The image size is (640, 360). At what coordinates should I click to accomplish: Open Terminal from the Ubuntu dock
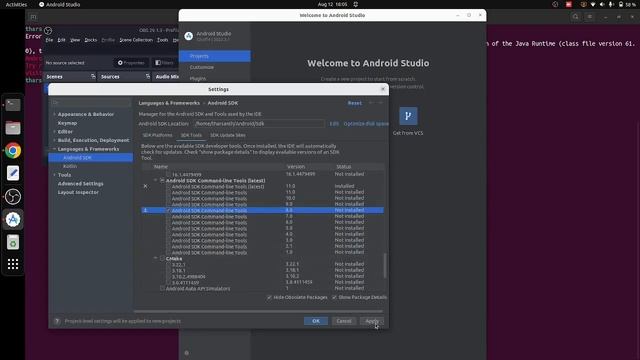tap(13, 105)
